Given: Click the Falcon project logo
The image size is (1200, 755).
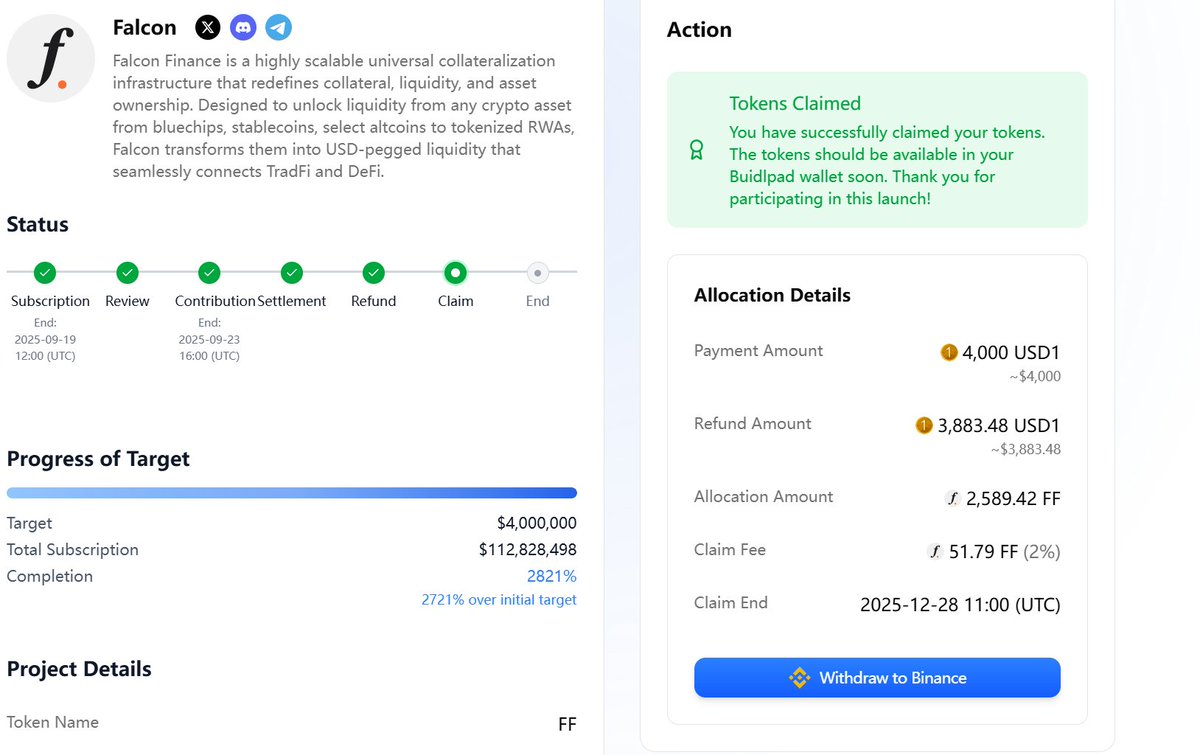Looking at the screenshot, I should [x=51, y=59].
